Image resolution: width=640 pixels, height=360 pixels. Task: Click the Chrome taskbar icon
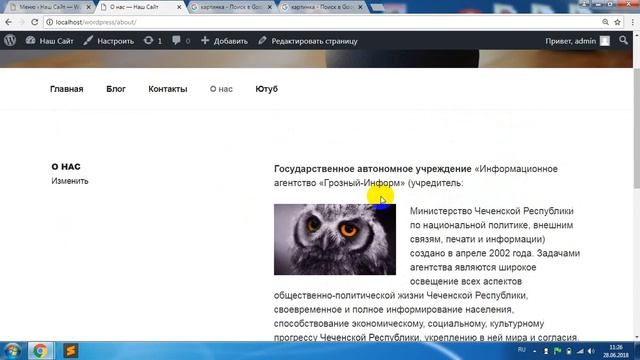click(x=40, y=351)
